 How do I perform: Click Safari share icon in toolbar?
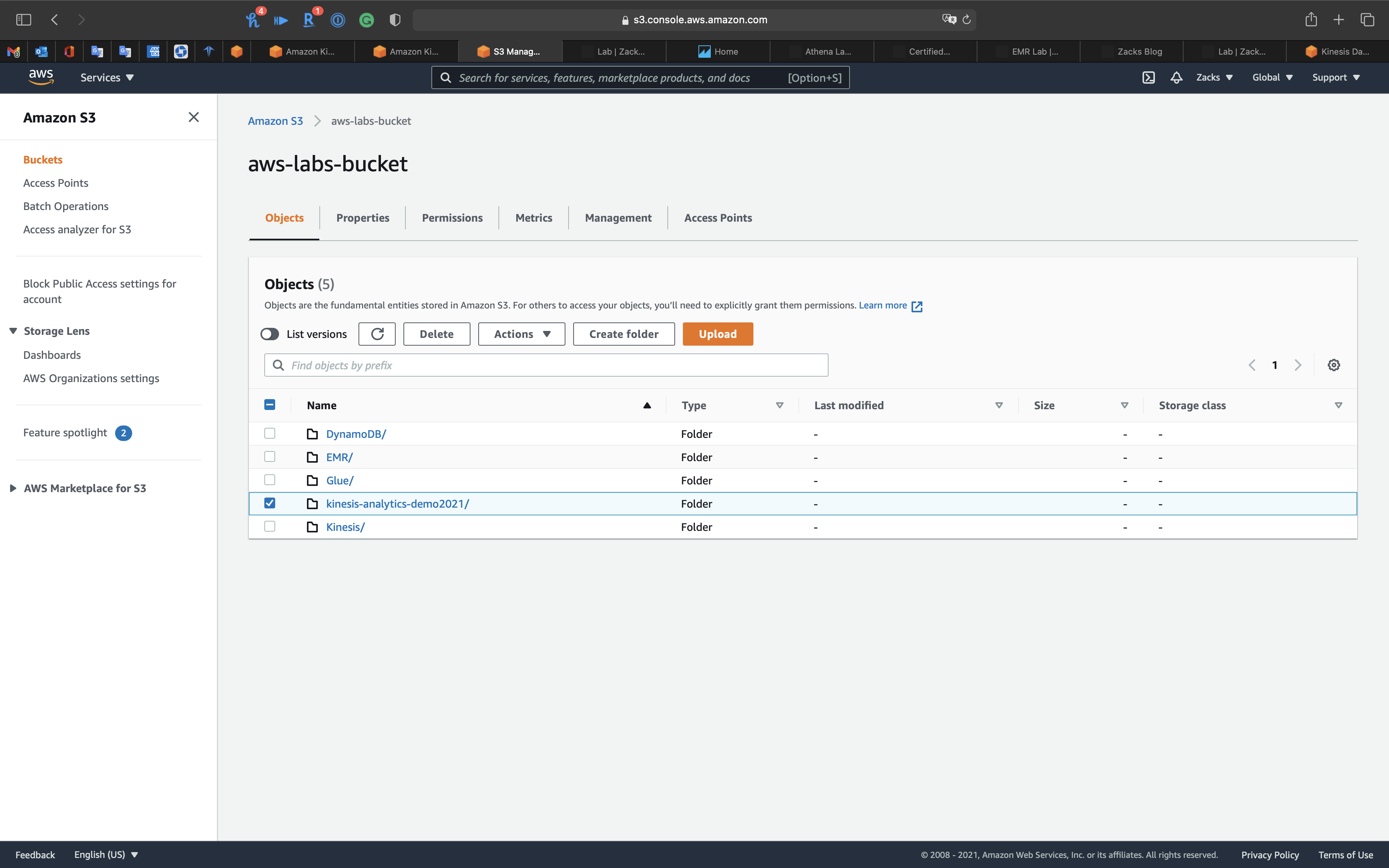pyautogui.click(x=1310, y=20)
